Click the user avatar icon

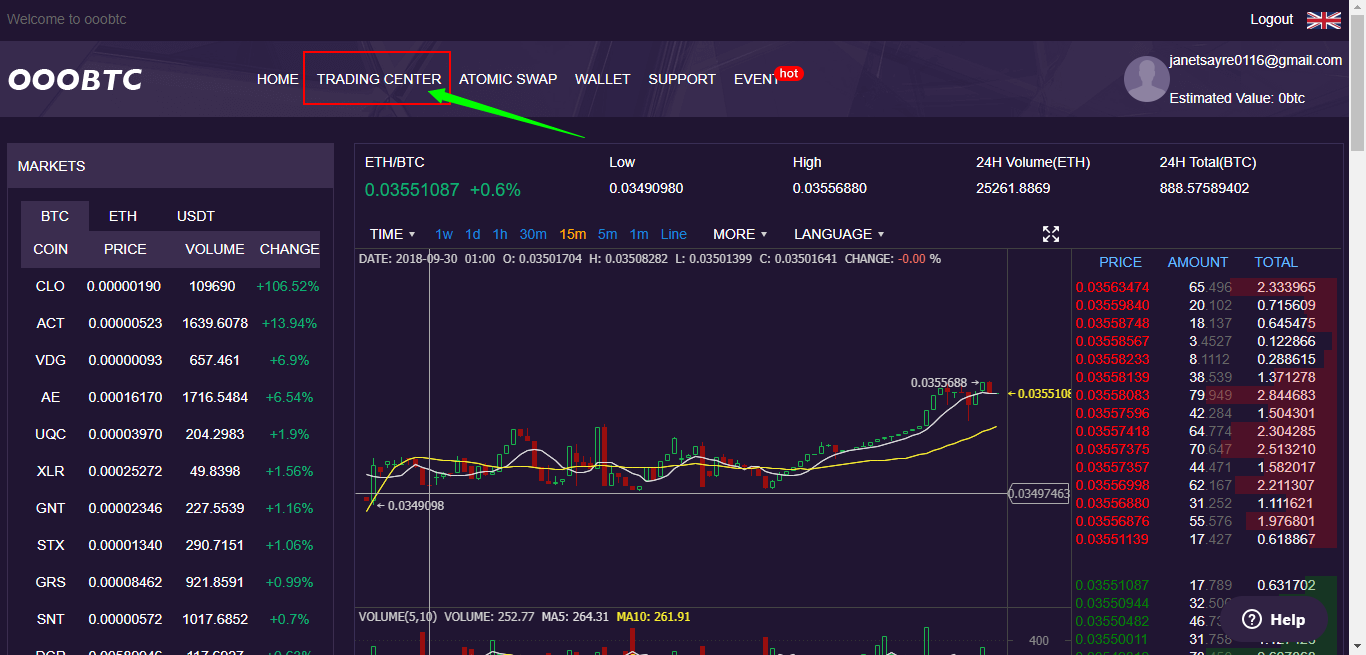(x=1147, y=79)
